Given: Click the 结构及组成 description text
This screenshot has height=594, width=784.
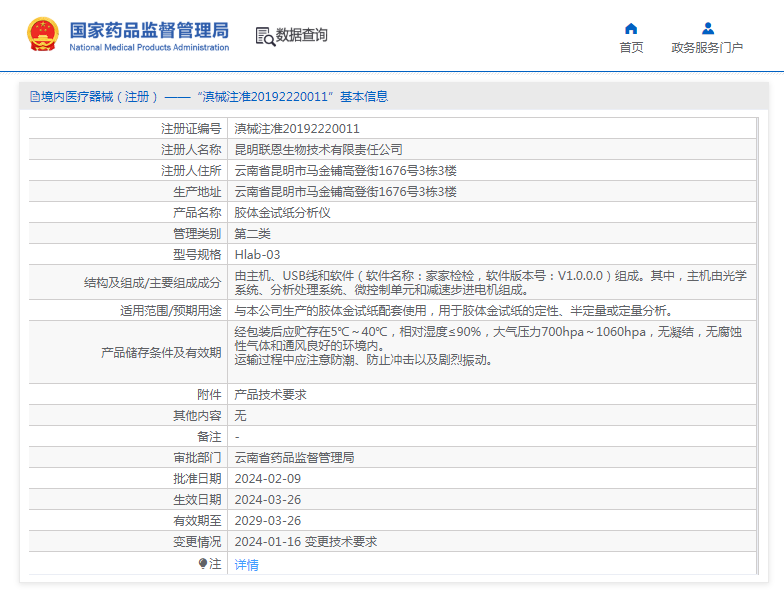Looking at the screenshot, I should coord(490,283).
